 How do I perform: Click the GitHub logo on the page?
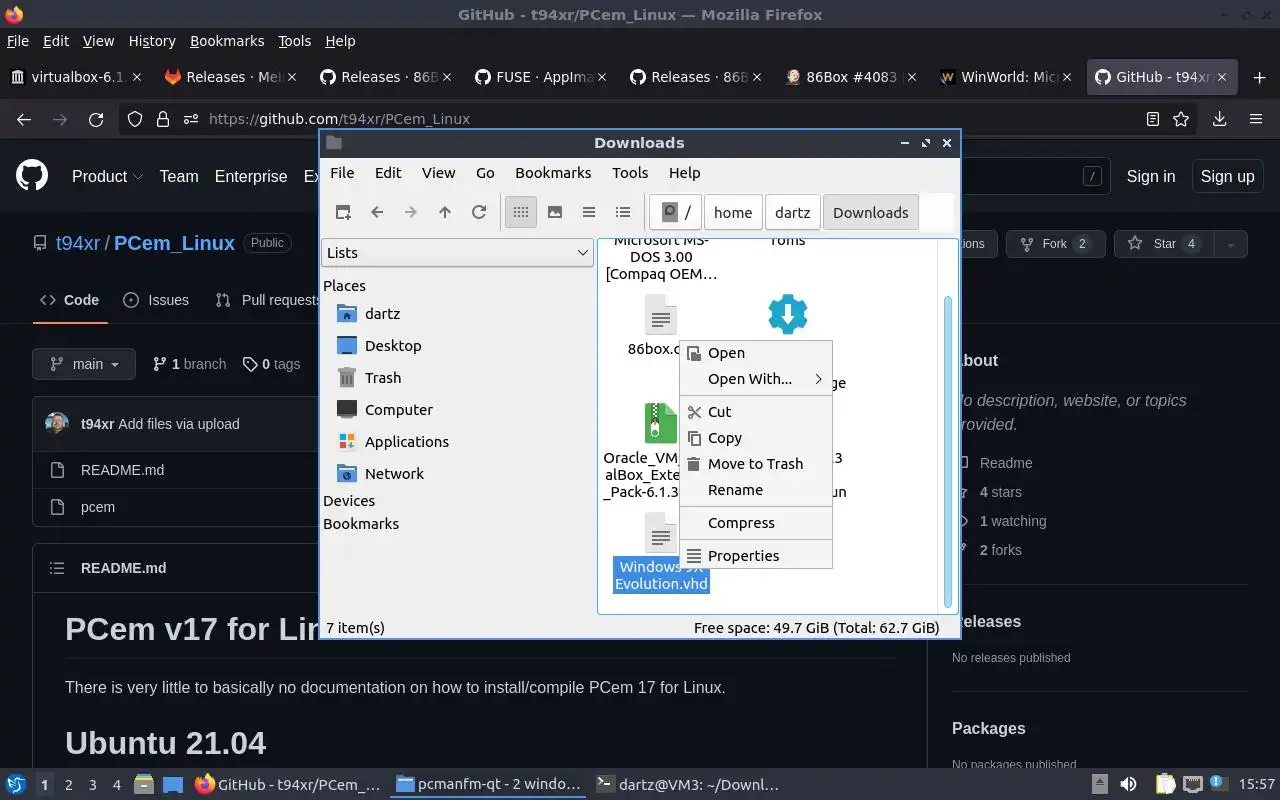[x=32, y=176]
